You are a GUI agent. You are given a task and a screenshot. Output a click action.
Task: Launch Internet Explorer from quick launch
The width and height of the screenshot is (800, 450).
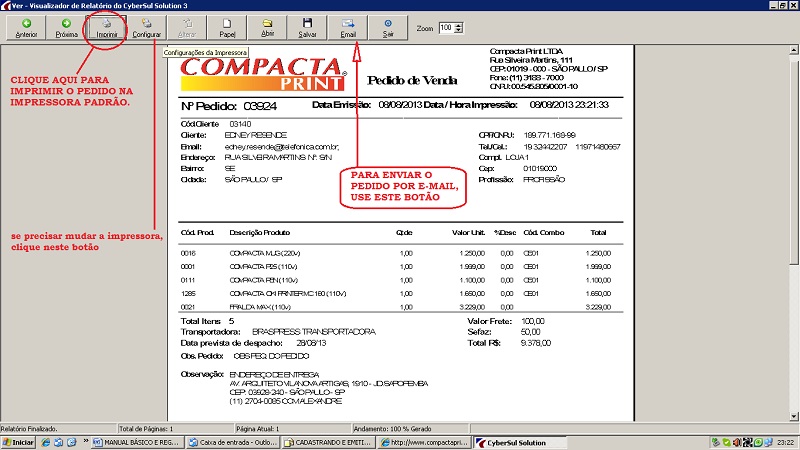coord(45,443)
